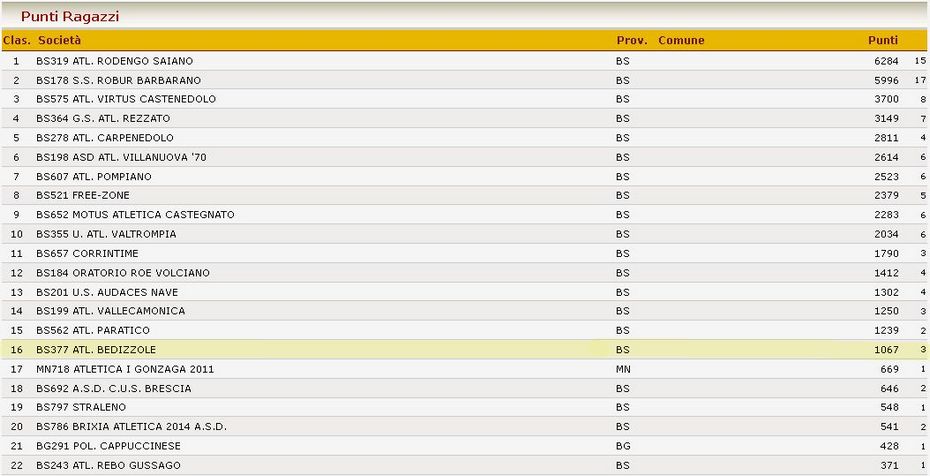Click points value 646
This screenshot has height=476, width=930.
(x=889, y=388)
